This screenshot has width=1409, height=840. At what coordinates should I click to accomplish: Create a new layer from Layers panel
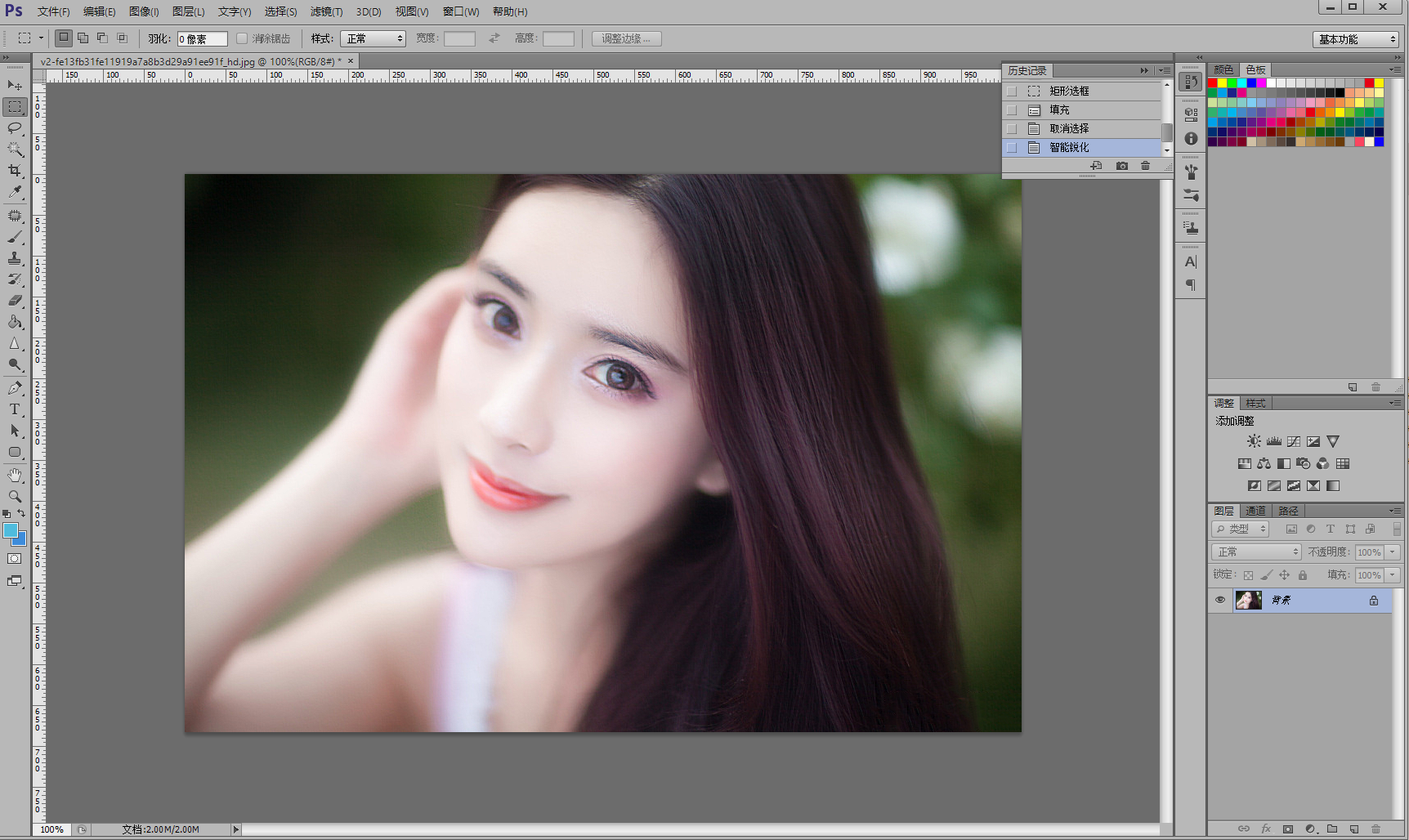coord(1354,829)
